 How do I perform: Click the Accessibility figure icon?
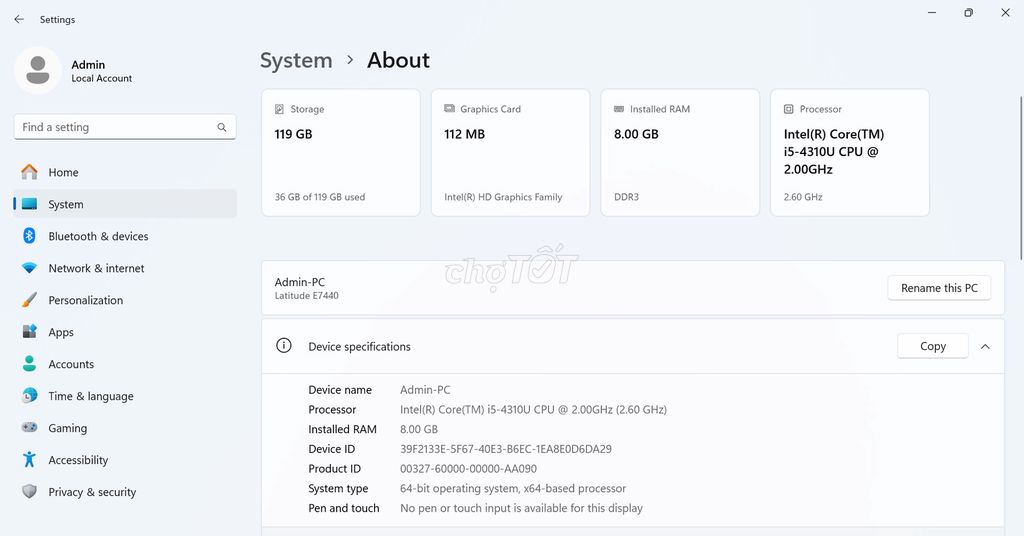pyautogui.click(x=29, y=460)
